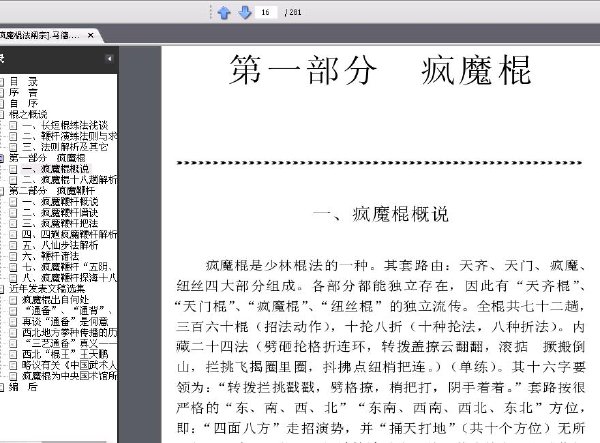The height and width of the screenshot is (443, 600).
Task: Open bookmark 二、鞭杆演练法则与求
Action: 70,136
